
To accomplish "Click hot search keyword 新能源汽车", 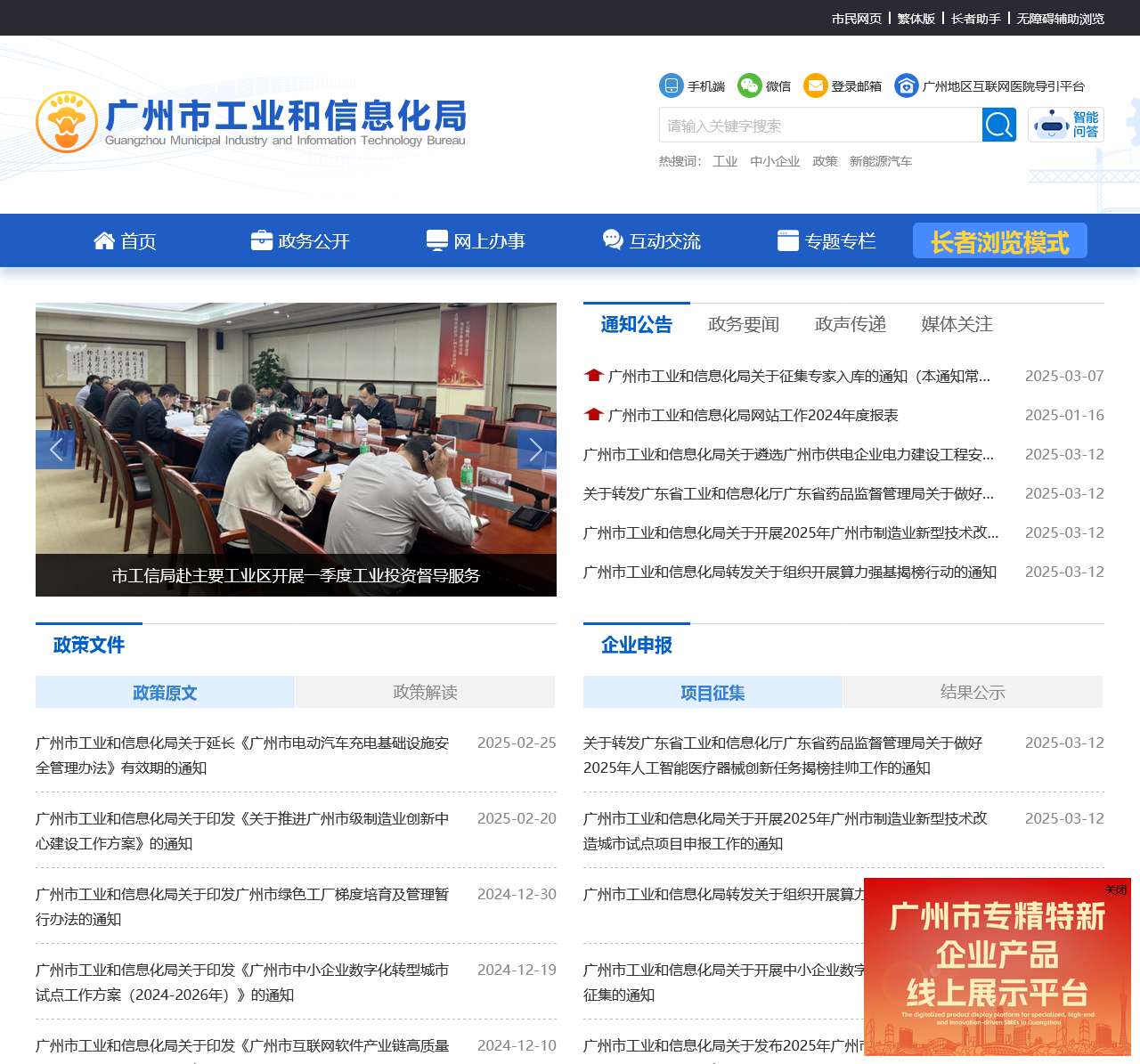I will click(881, 161).
